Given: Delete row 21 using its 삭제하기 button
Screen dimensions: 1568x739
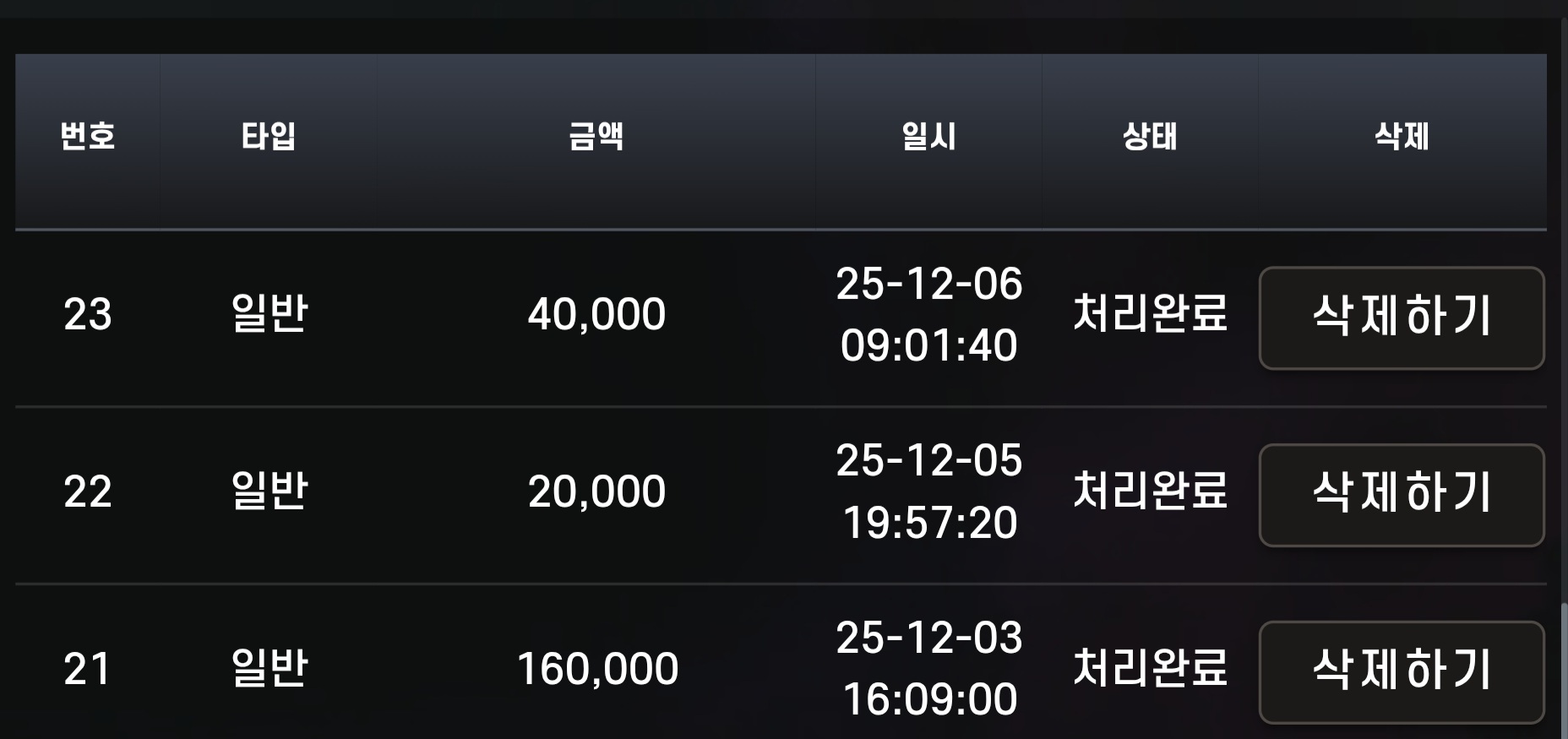Looking at the screenshot, I should click(x=1401, y=671).
